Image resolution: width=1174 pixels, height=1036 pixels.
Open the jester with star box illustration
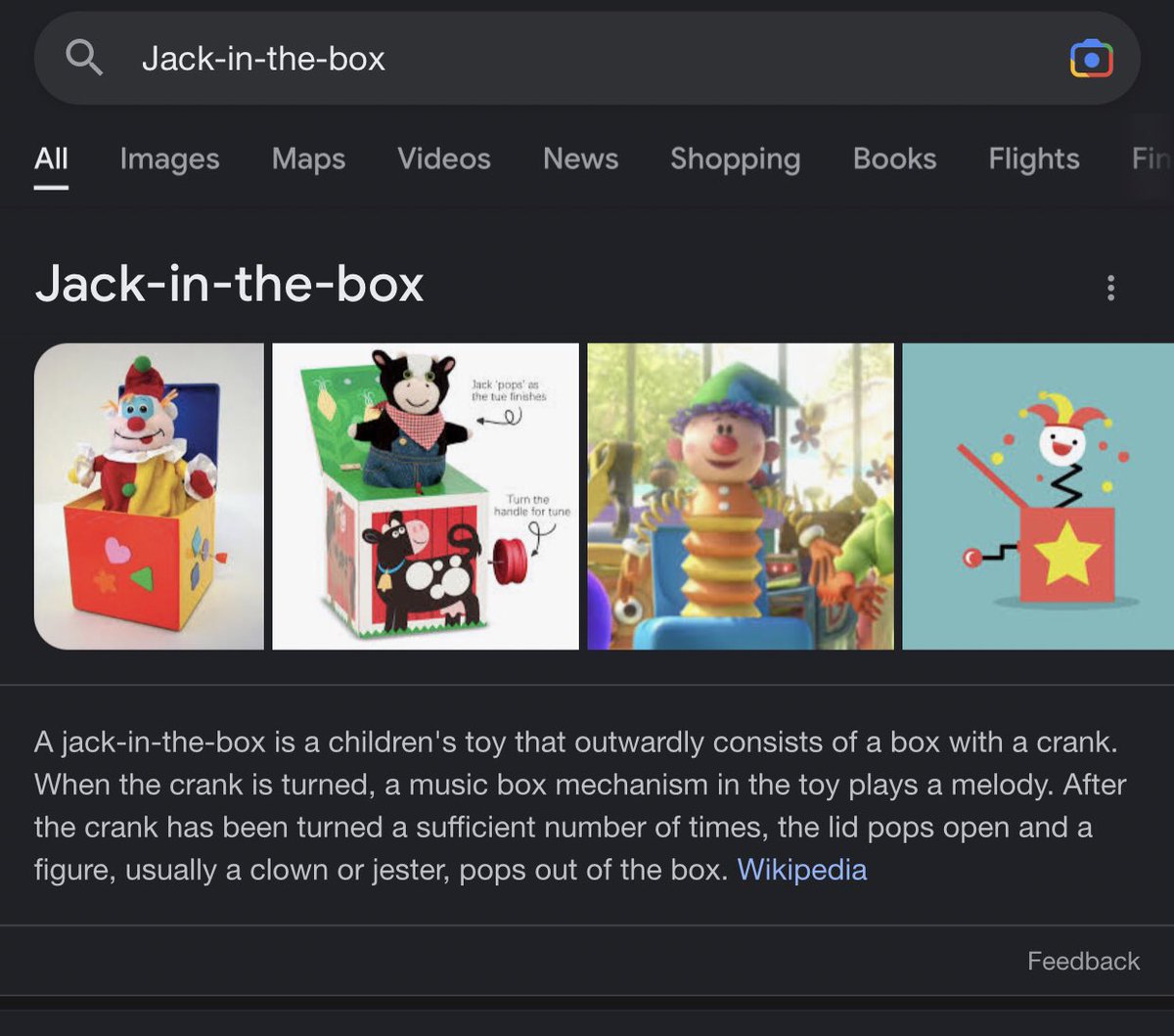coord(1038,496)
